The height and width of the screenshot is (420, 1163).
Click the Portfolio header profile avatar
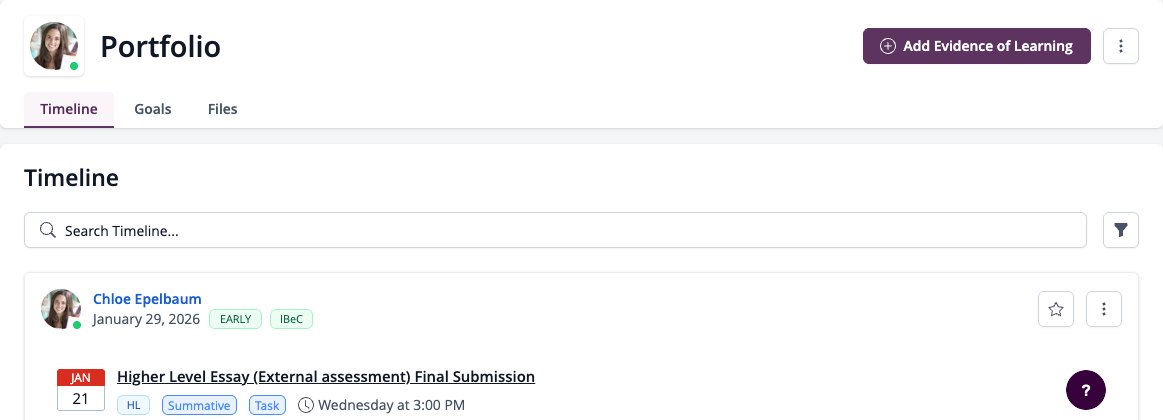tap(54, 46)
